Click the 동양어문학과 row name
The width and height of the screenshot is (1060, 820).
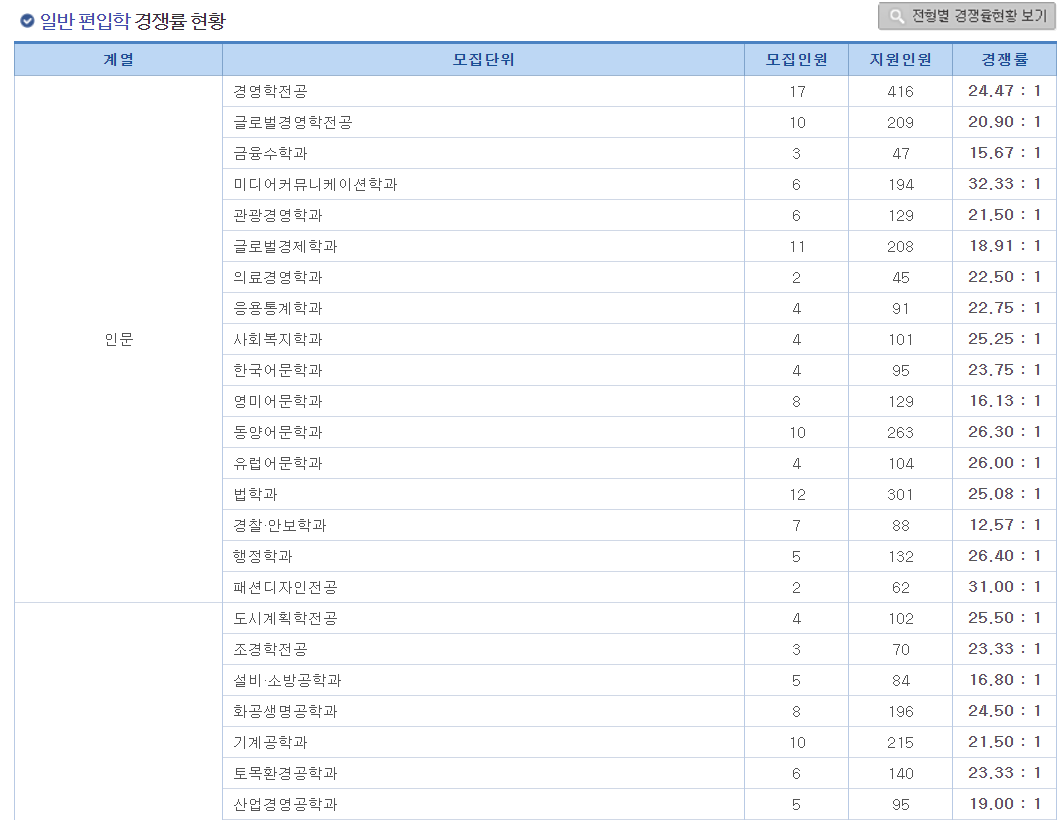coord(278,433)
